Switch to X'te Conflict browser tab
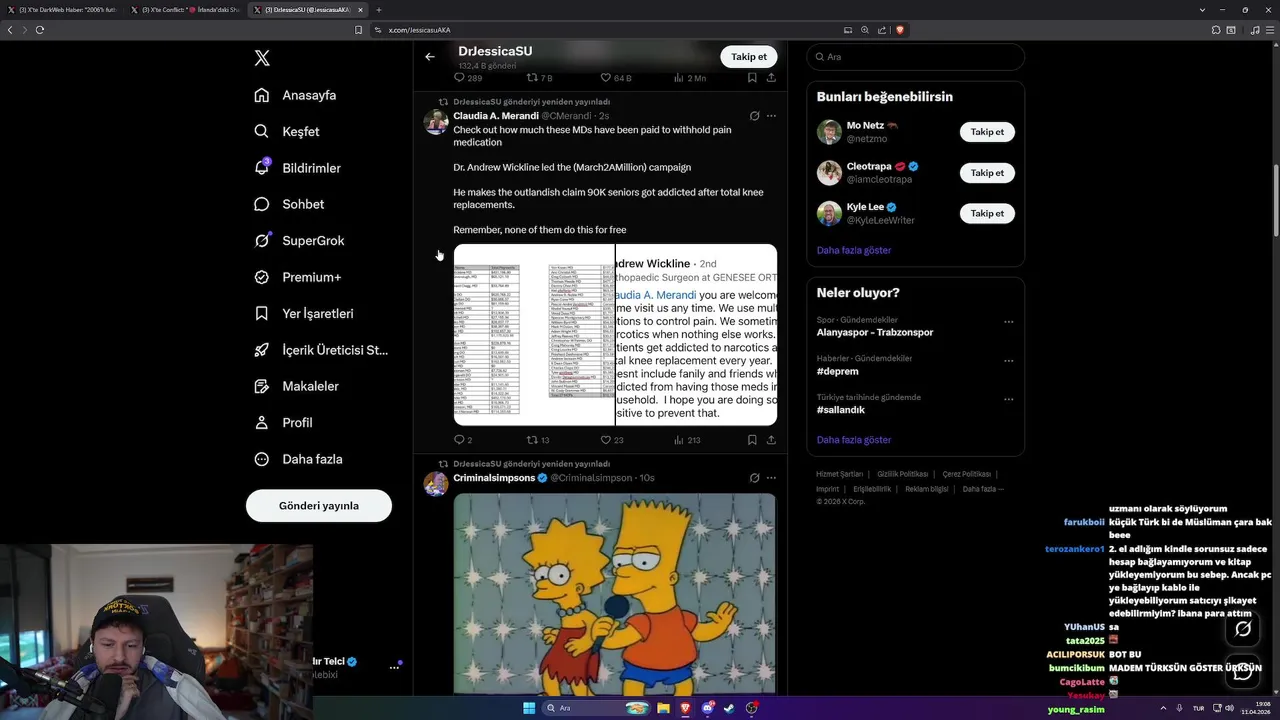This screenshot has width=1280, height=720. click(x=185, y=10)
